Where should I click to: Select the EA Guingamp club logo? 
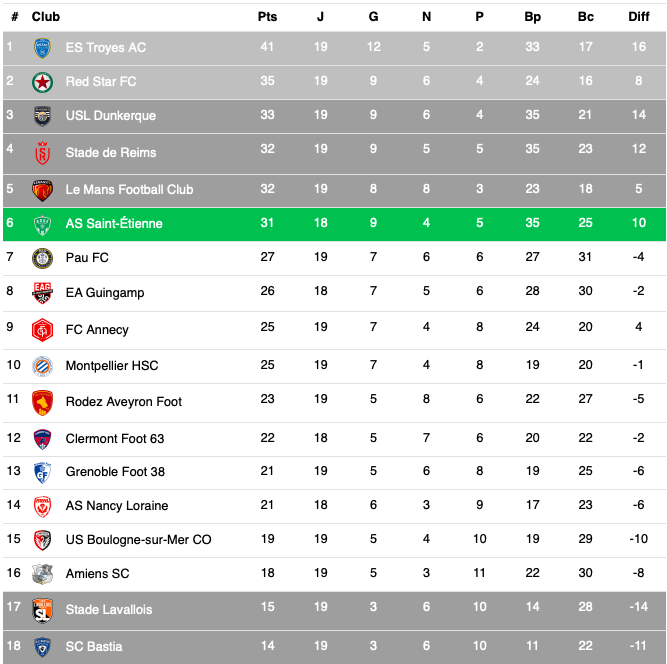pos(42,293)
